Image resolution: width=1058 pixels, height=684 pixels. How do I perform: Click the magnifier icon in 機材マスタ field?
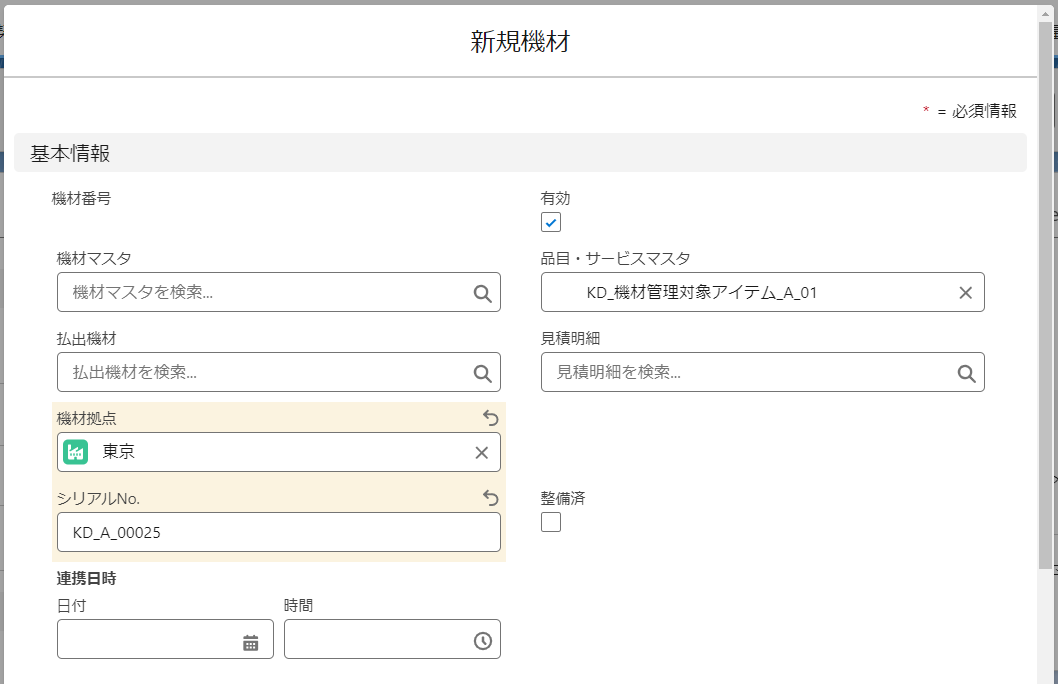click(x=482, y=293)
